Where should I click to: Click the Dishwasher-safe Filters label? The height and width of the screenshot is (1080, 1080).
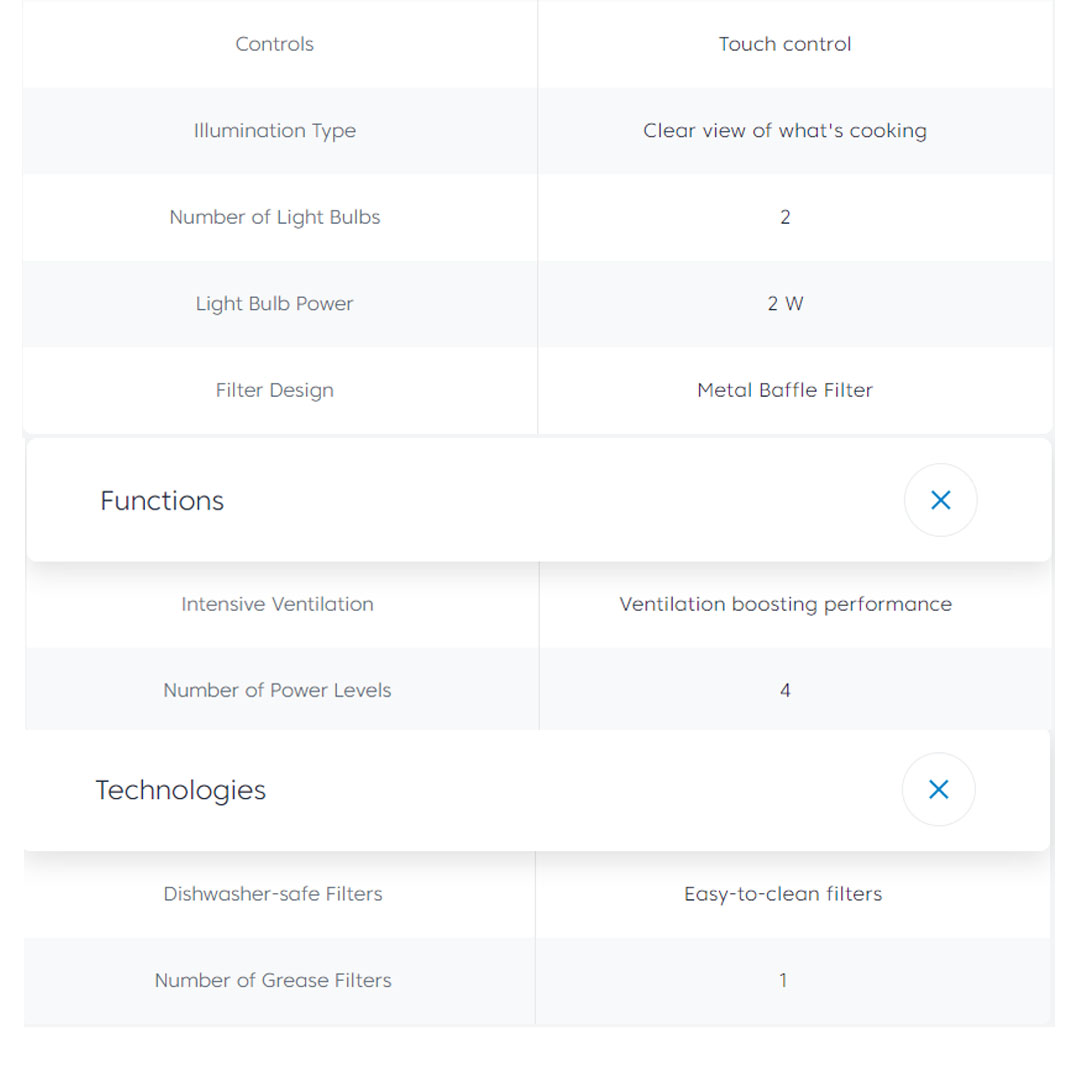(x=273, y=894)
